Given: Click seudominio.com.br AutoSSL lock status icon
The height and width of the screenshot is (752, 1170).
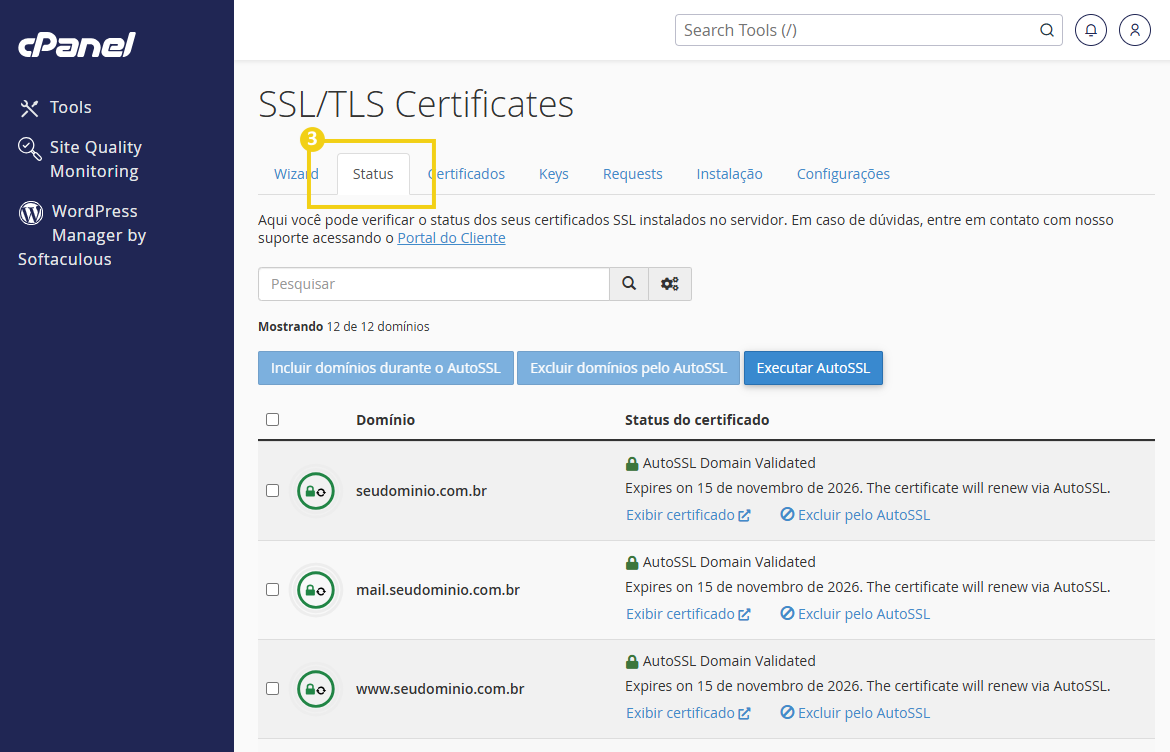Looking at the screenshot, I should coord(316,491).
